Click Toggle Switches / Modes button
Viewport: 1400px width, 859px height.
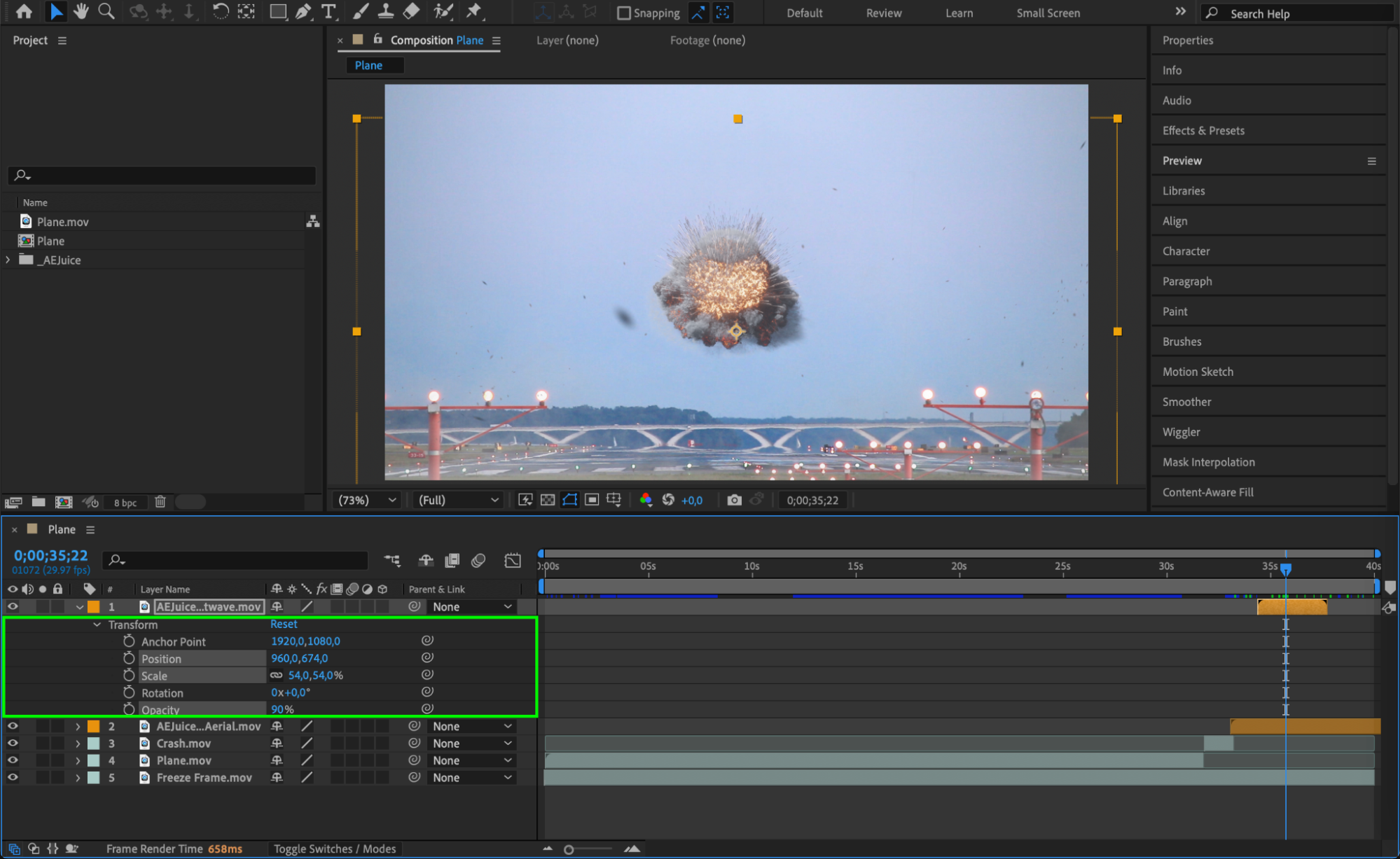coord(334,848)
